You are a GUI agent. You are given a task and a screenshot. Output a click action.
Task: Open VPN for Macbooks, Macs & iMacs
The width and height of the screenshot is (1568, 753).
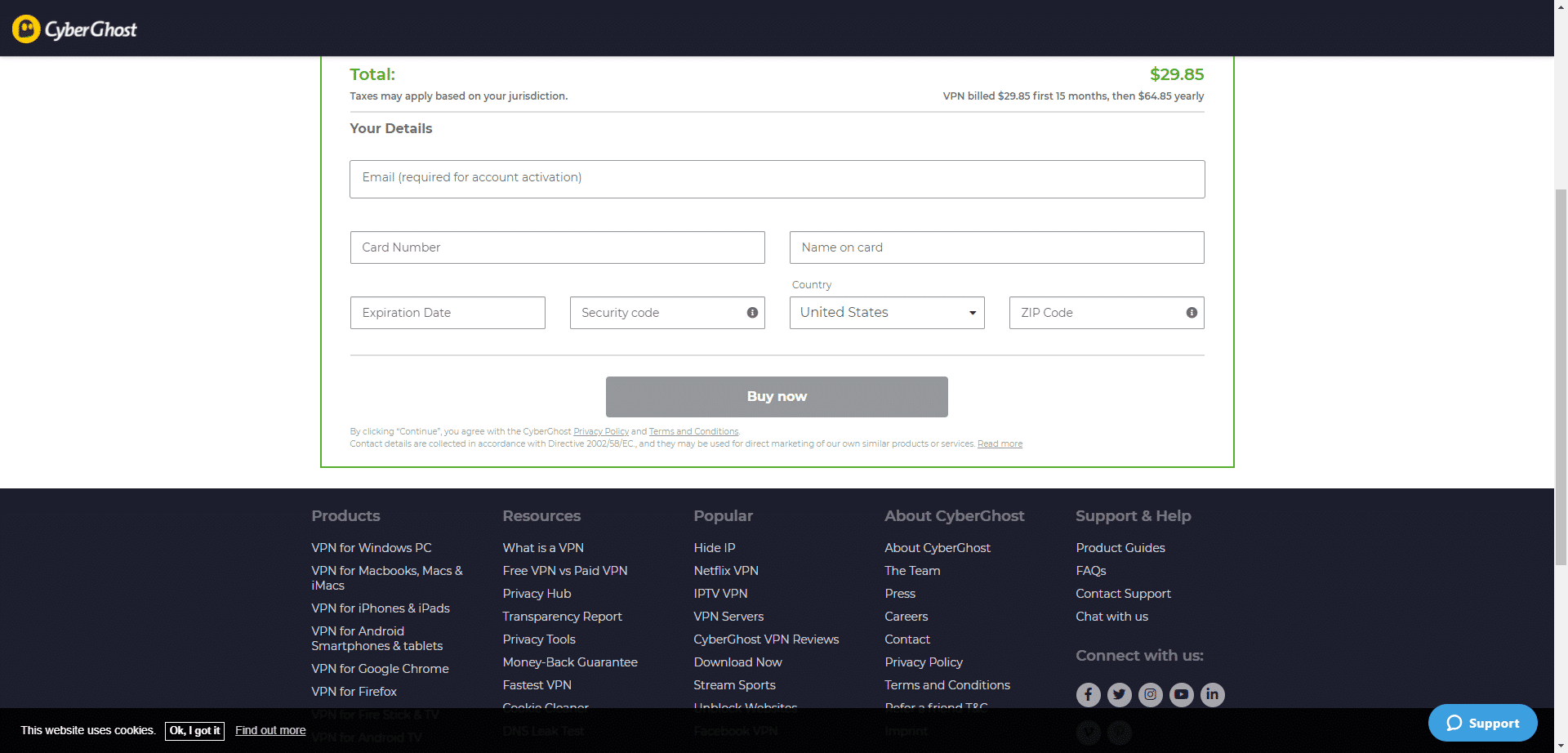tap(386, 578)
